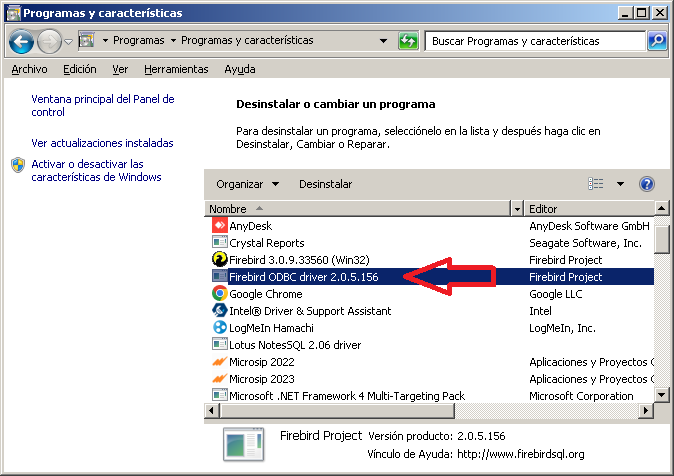This screenshot has width=674, height=476.
Task: Click the Firebird 3.0.9 yellow icon
Action: [x=220, y=260]
